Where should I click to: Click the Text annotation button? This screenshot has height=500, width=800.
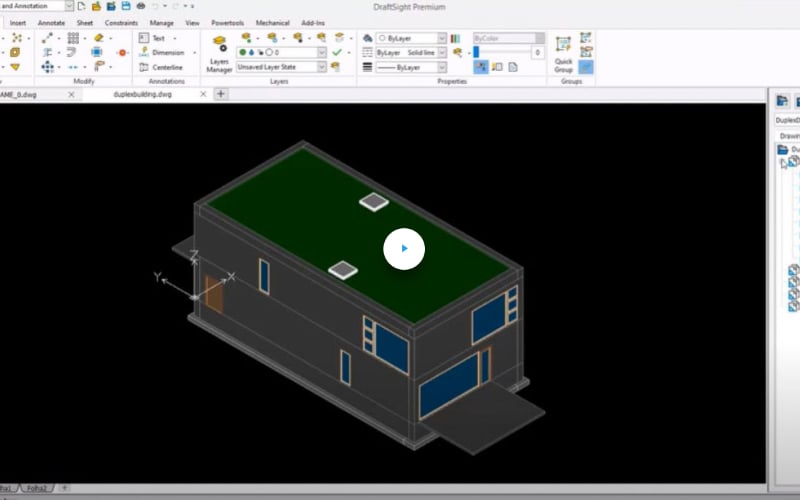152,38
